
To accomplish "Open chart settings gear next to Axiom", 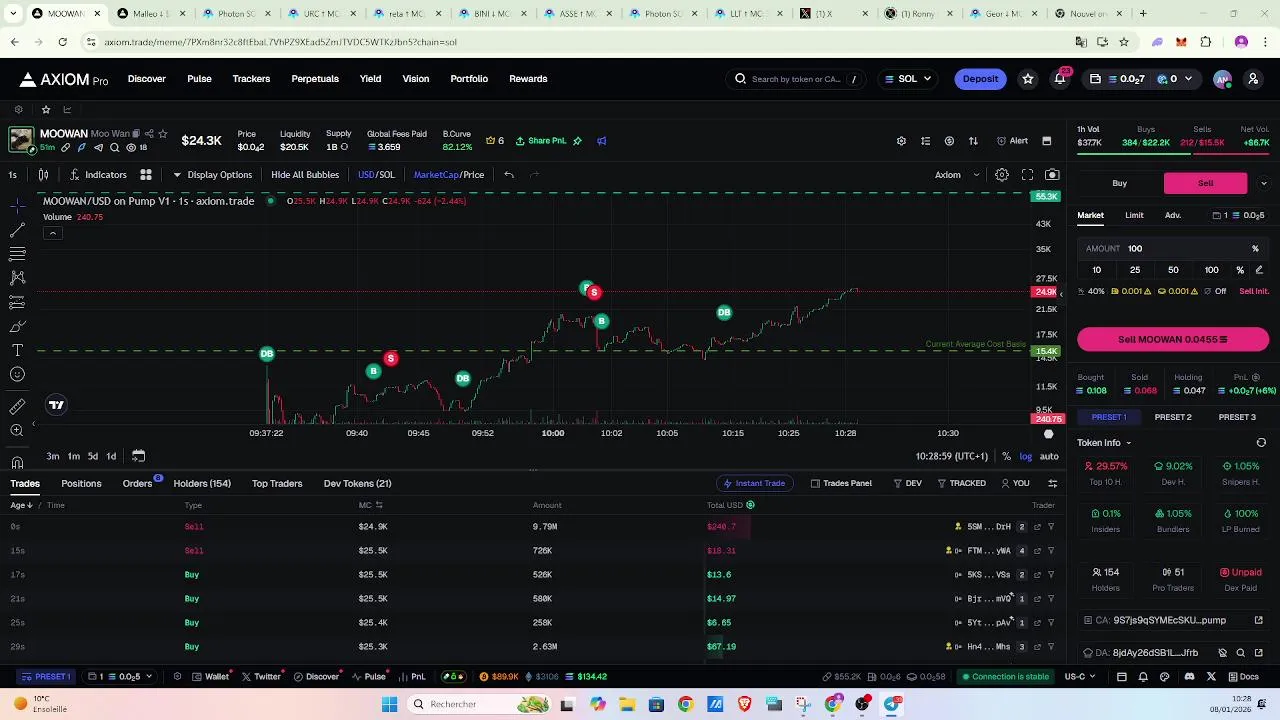I will pyautogui.click(x=1001, y=175).
